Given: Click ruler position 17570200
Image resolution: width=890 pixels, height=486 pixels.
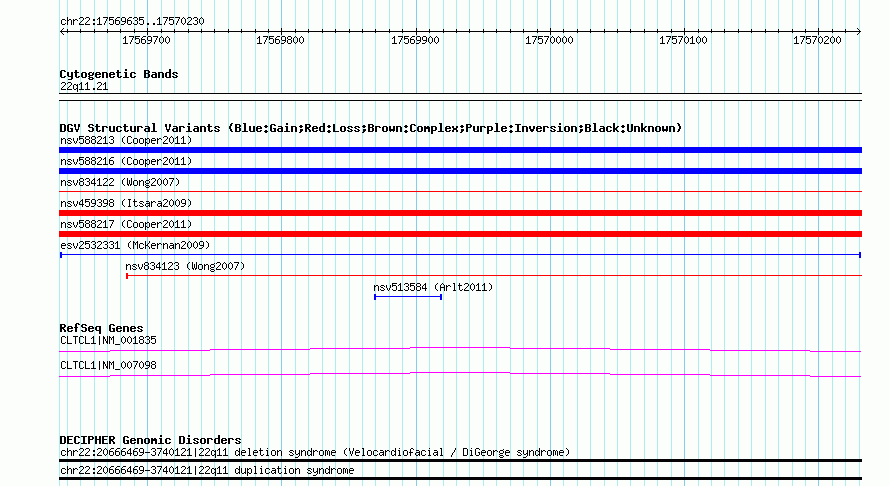Looking at the screenshot, I should (817, 40).
